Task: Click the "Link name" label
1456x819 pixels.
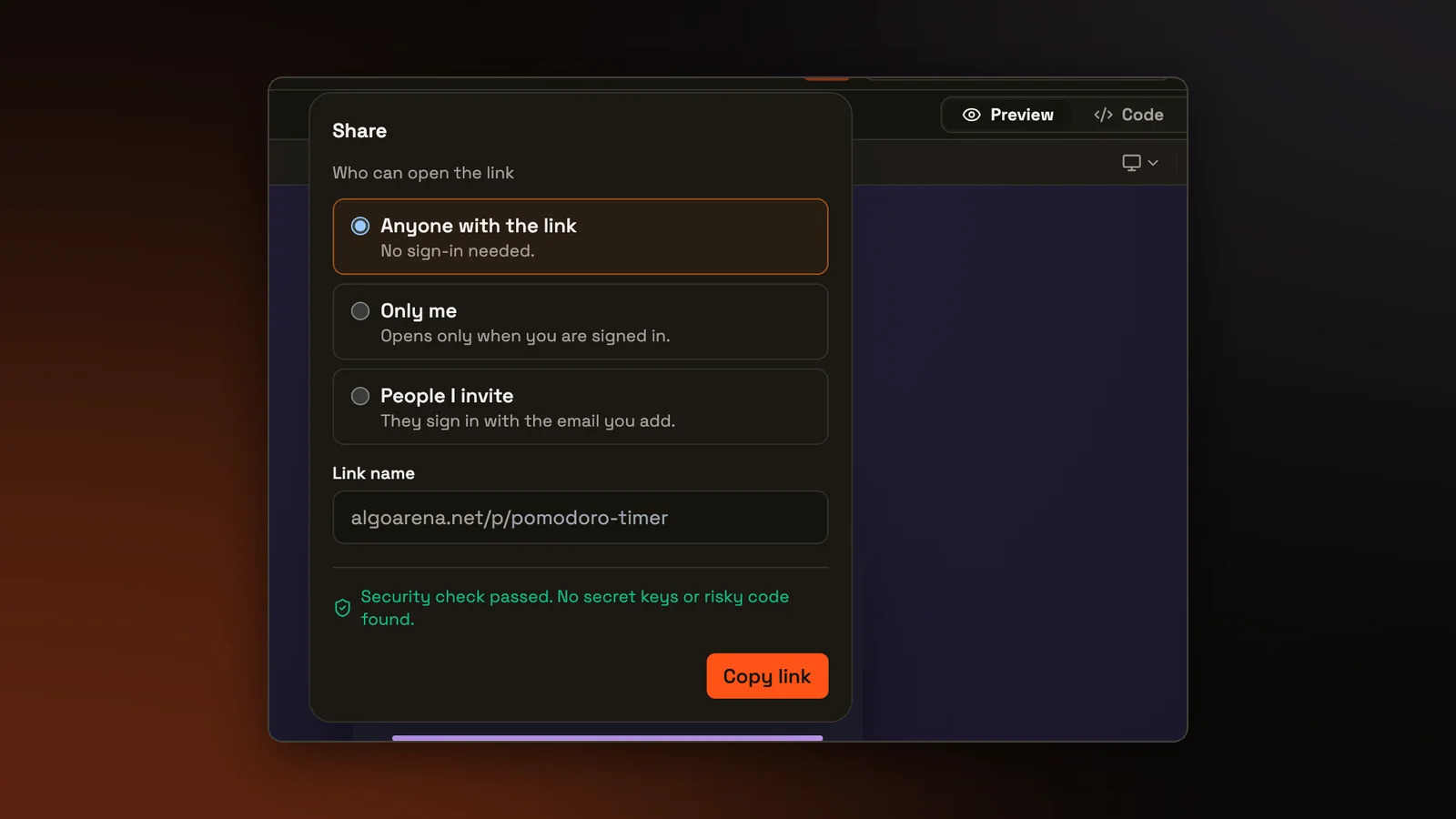Action: tap(373, 473)
